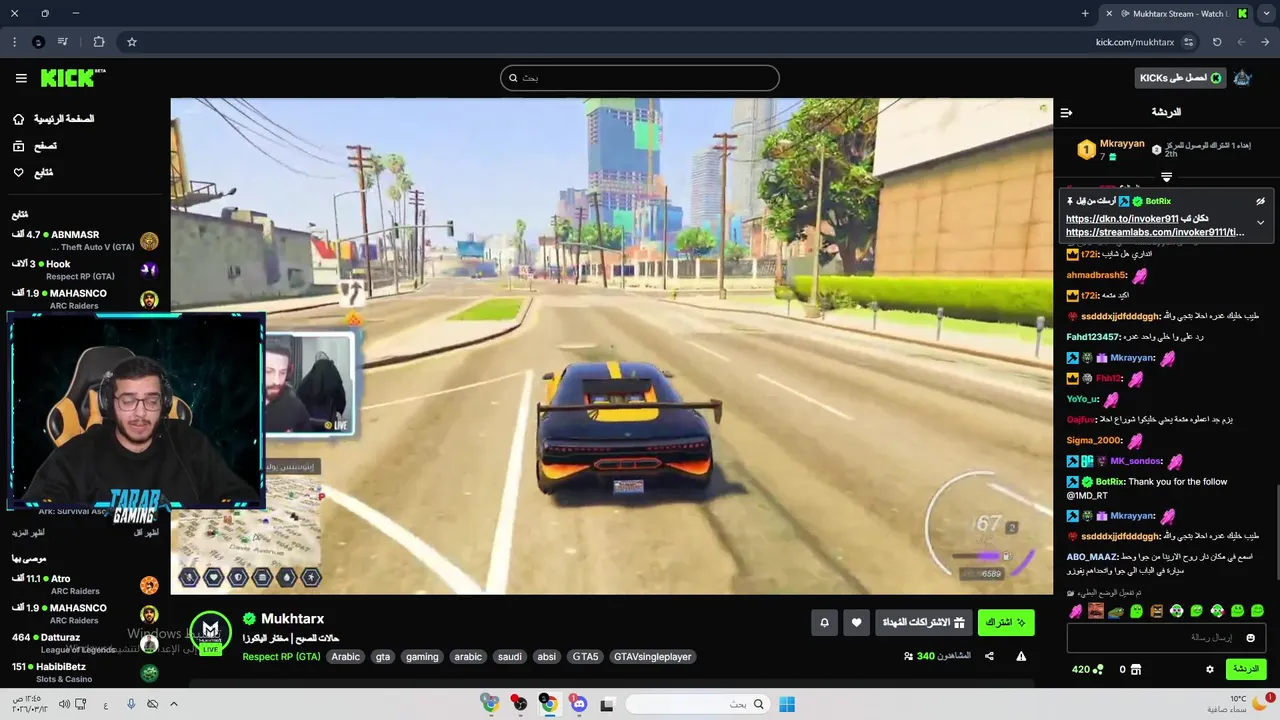
Task: Click the Windows taskbar search box
Action: click(696, 704)
